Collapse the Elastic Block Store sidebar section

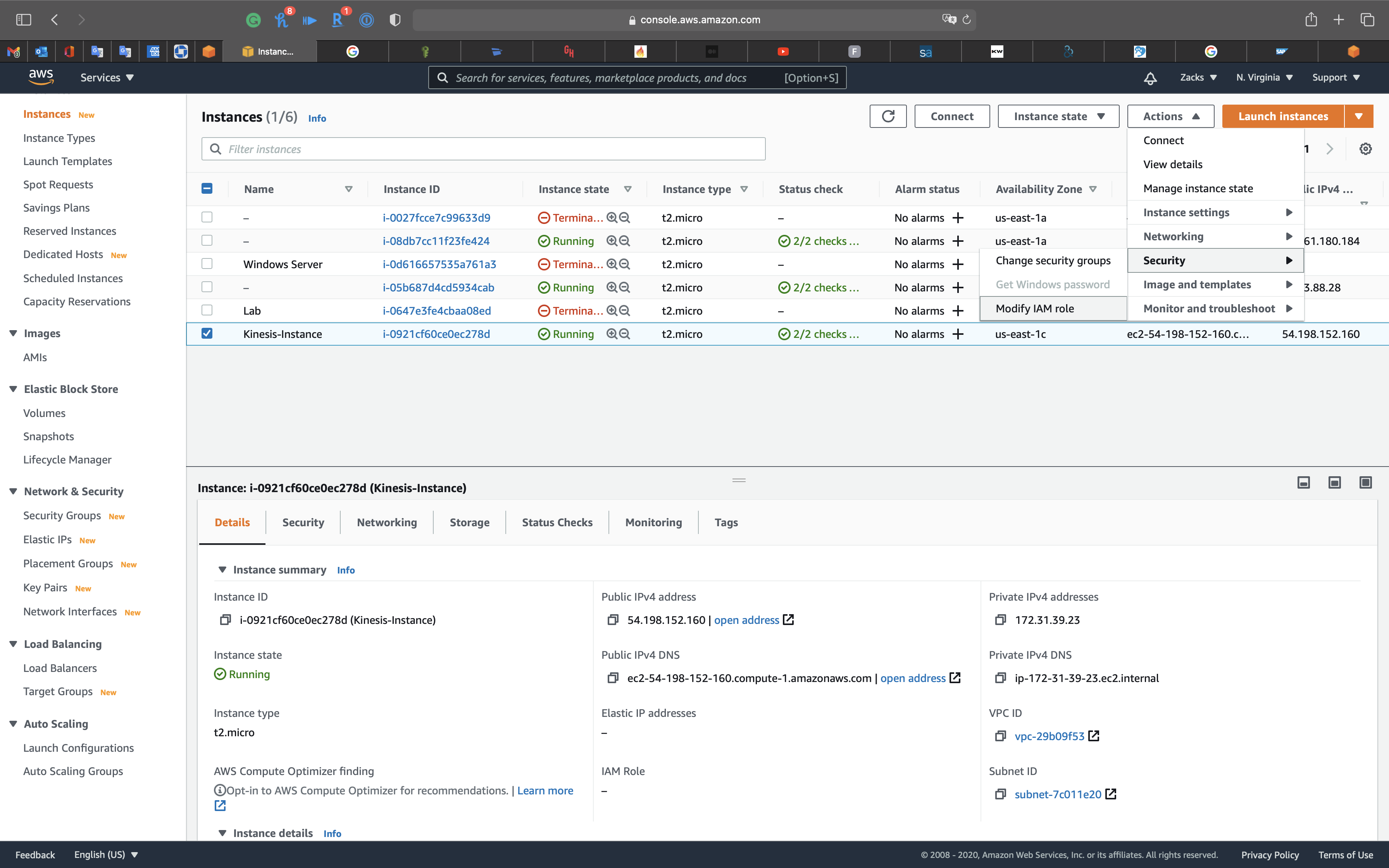(13, 389)
